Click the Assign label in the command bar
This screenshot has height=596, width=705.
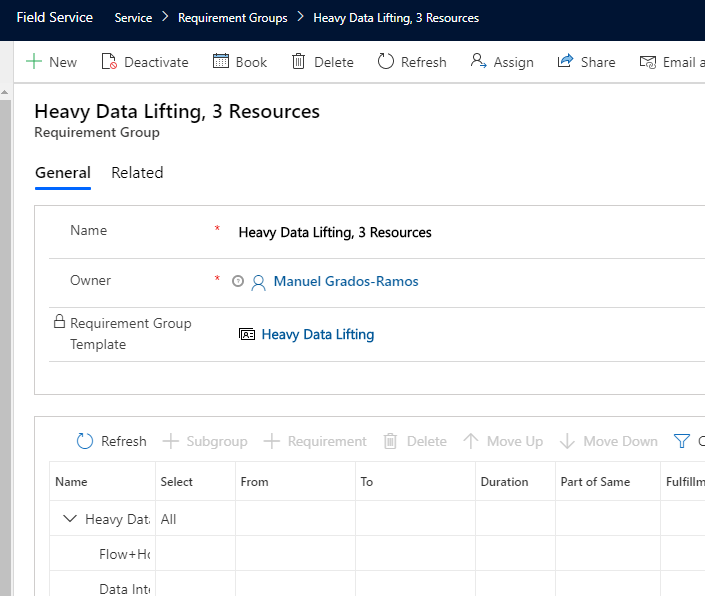[x=513, y=62]
